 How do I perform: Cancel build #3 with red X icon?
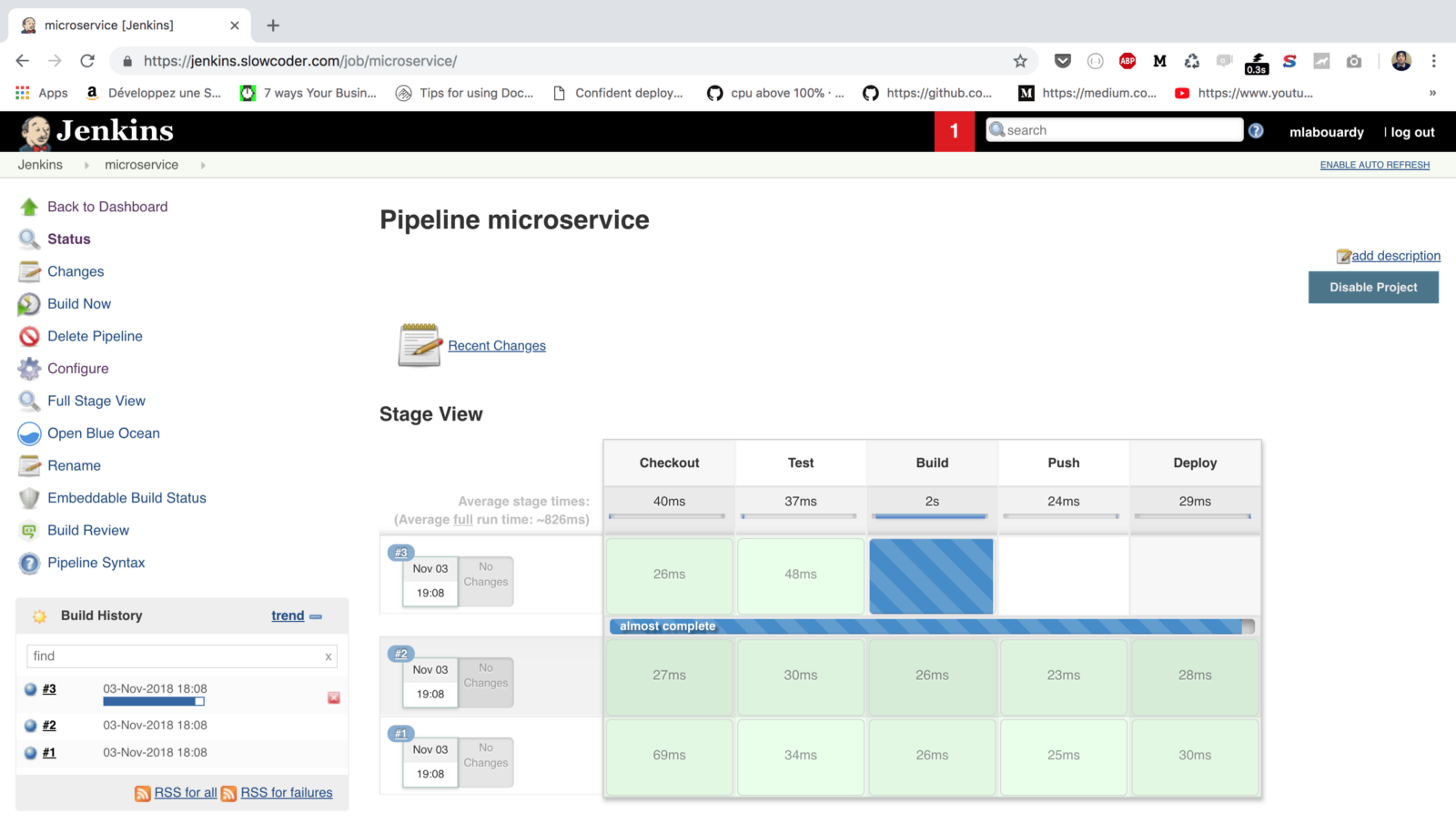pyautogui.click(x=334, y=697)
